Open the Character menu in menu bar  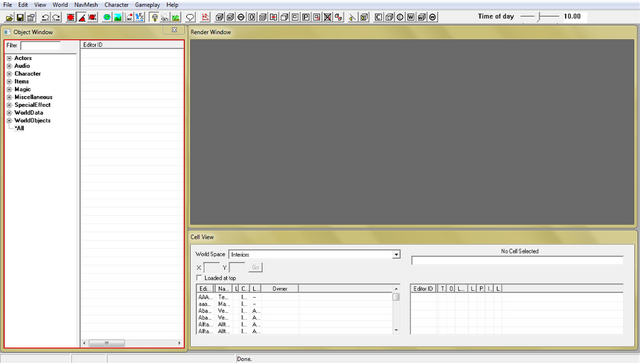(x=116, y=5)
